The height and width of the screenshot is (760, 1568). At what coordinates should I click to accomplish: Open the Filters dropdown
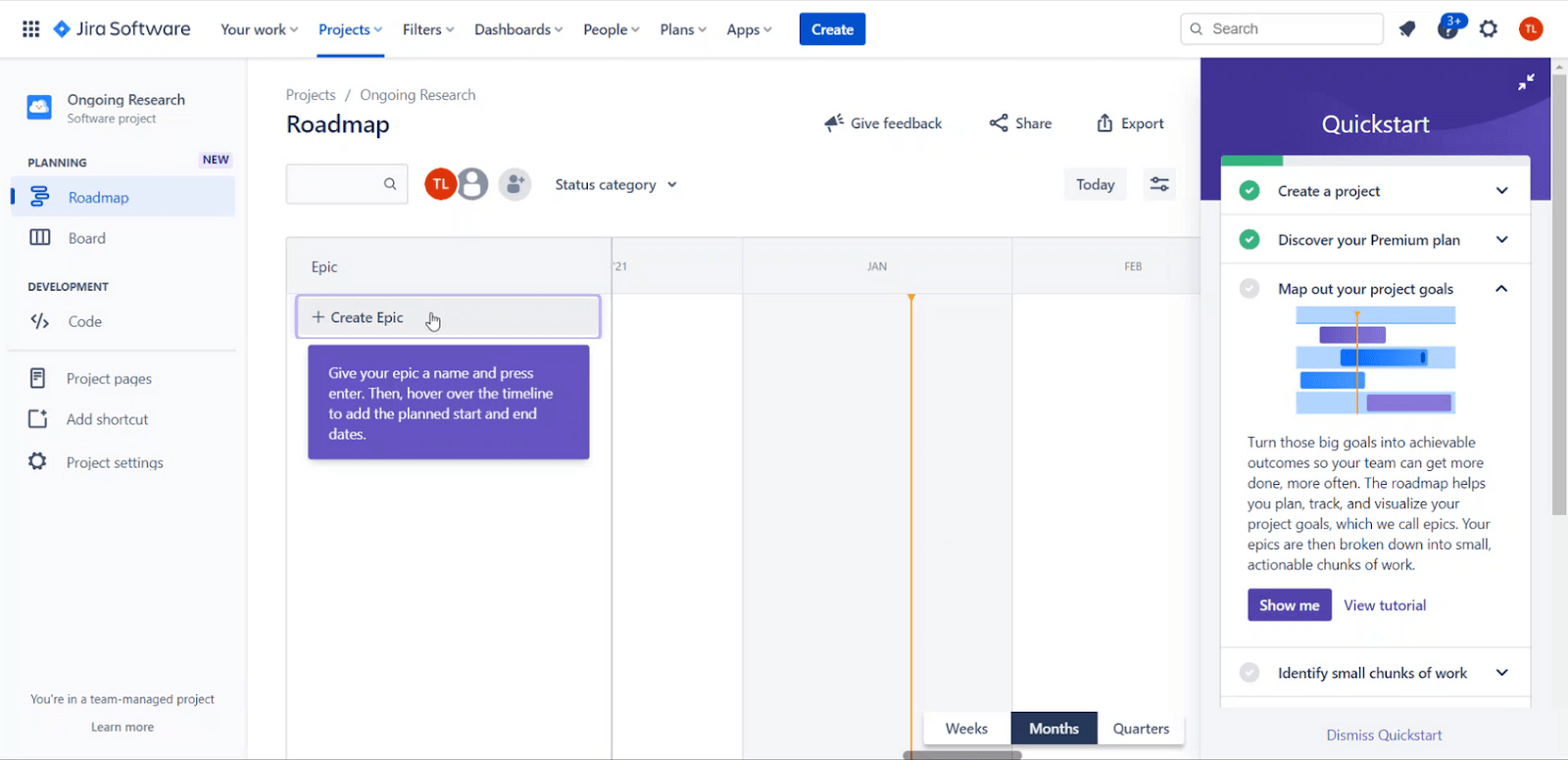coord(428,29)
